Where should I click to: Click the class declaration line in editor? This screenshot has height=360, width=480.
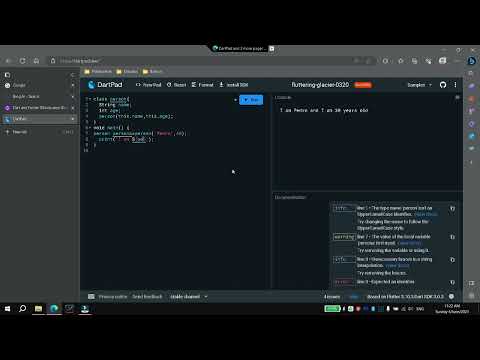(x=112, y=99)
